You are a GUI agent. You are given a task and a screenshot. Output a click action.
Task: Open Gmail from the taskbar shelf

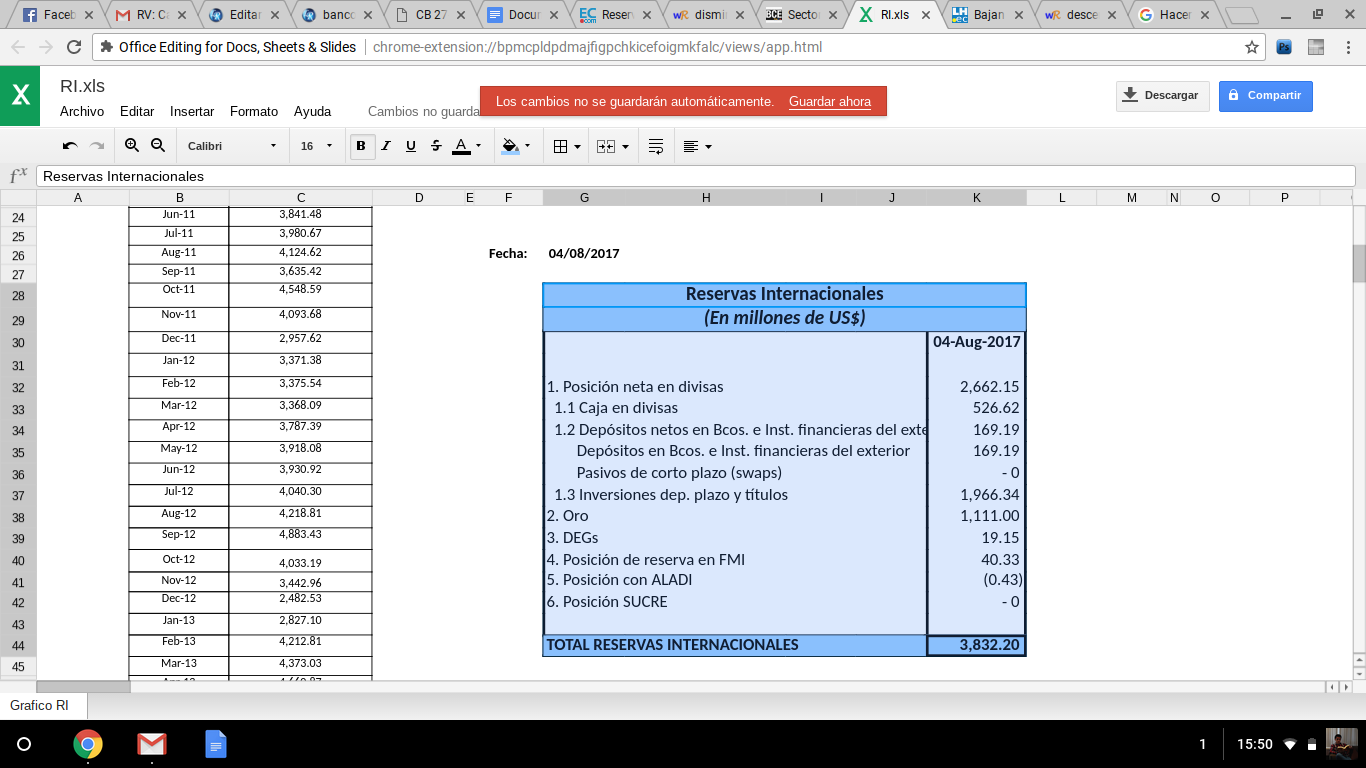coord(152,744)
